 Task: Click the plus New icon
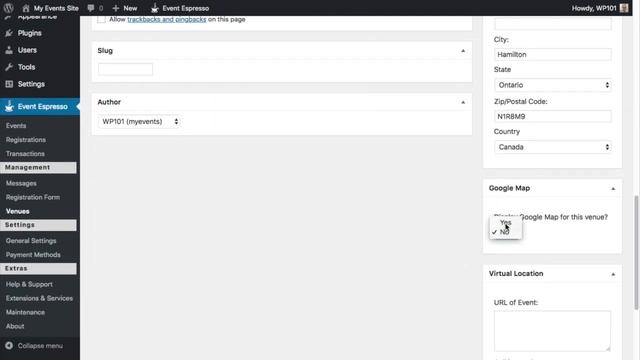tap(116, 8)
